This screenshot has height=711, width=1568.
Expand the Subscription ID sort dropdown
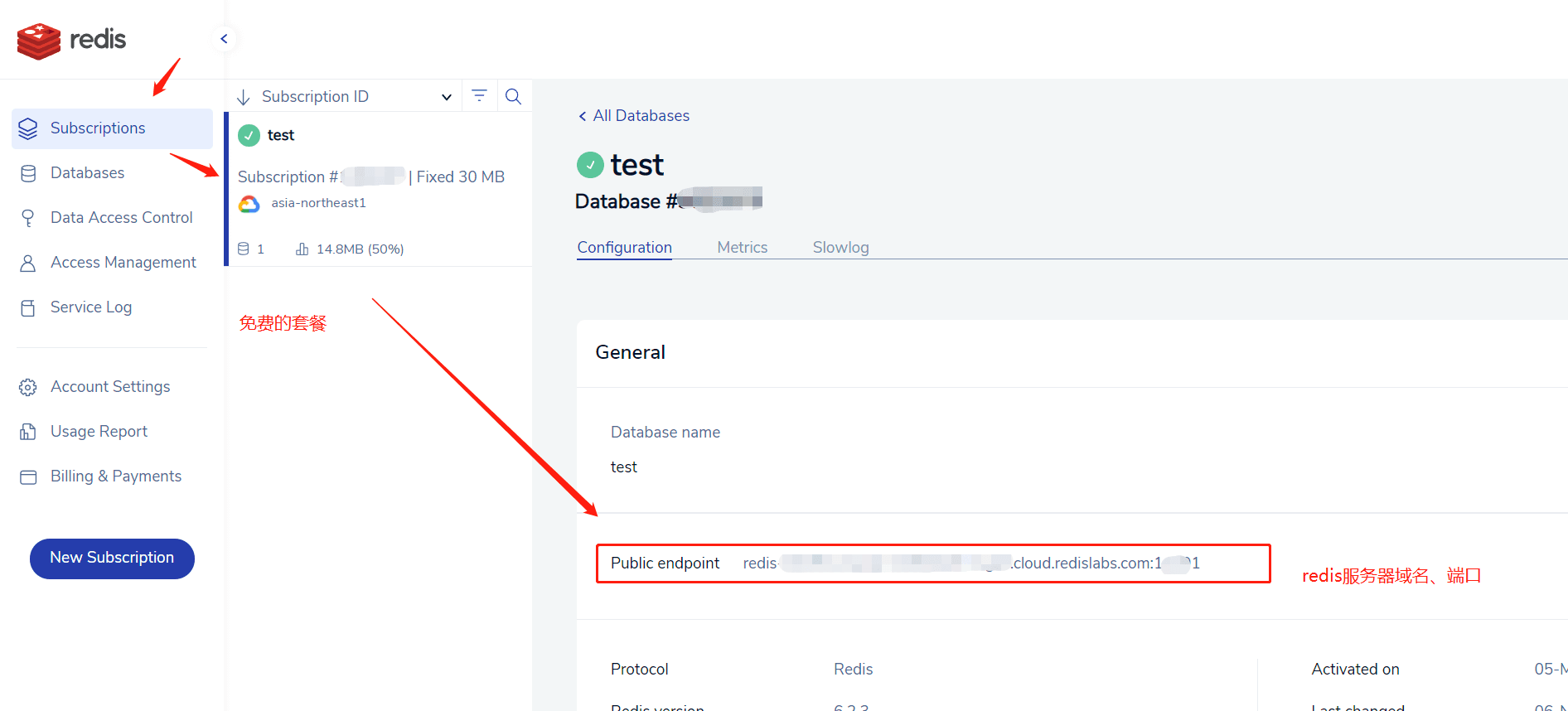pyautogui.click(x=447, y=97)
